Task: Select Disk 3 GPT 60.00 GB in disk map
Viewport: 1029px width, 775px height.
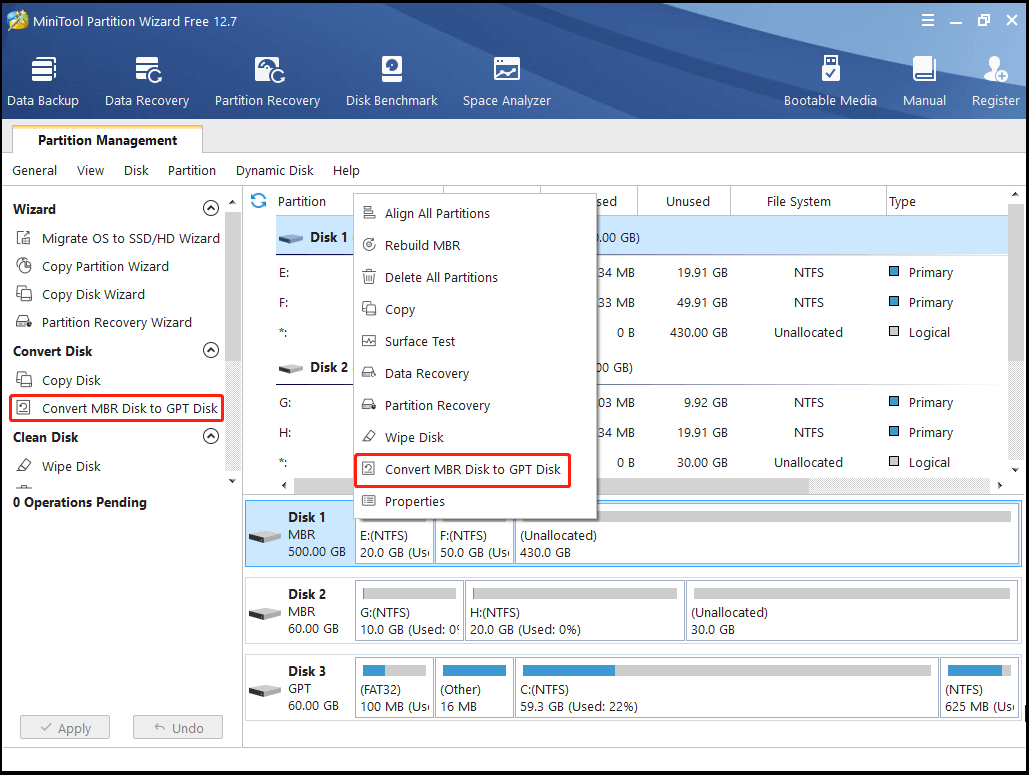Action: coord(300,688)
